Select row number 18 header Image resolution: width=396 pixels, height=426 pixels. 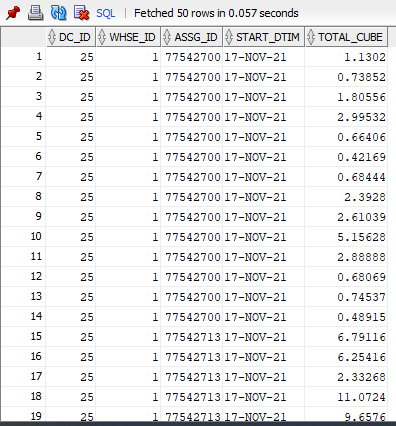tap(23, 397)
